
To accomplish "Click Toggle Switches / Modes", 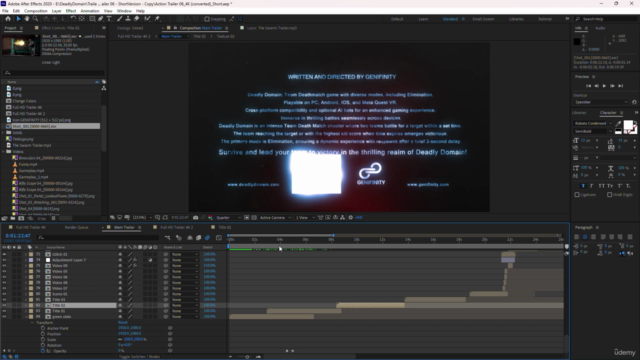I will 140,357.
